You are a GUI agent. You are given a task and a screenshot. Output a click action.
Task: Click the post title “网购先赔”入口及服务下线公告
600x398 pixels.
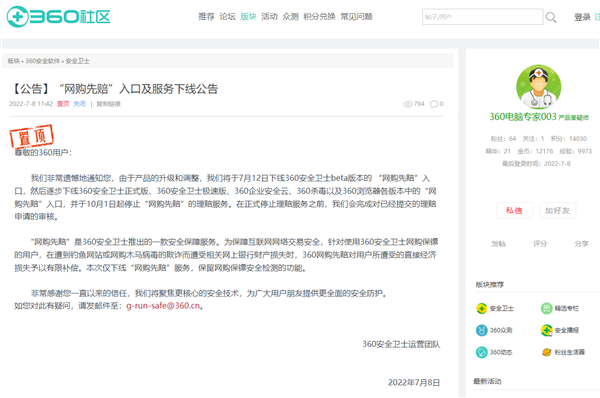click(139, 89)
